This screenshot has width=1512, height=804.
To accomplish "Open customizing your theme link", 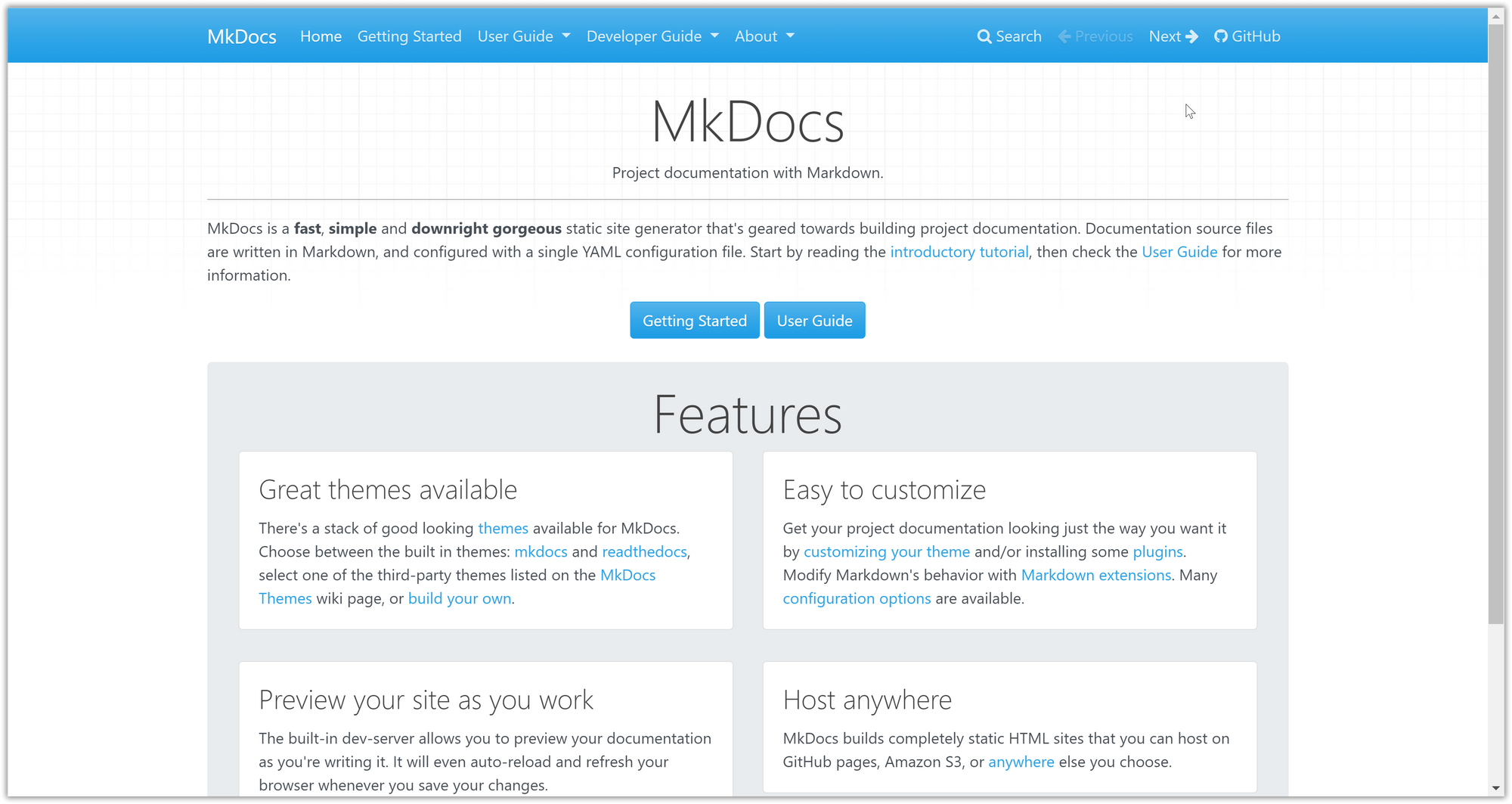I will 886,551.
